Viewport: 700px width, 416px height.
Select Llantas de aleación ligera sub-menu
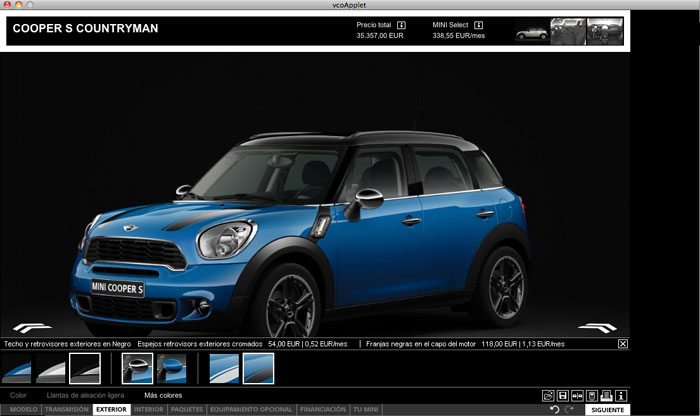[85, 395]
